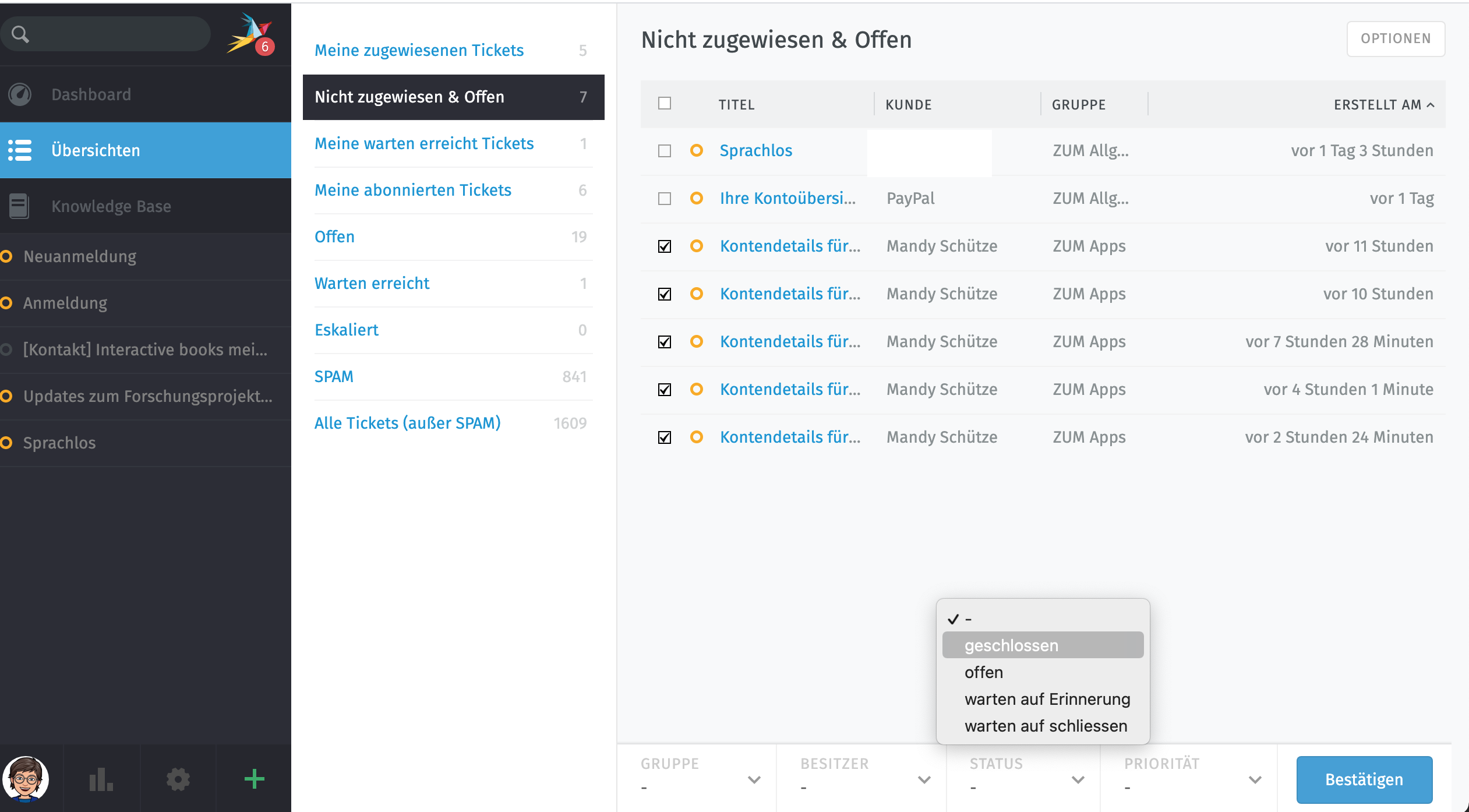This screenshot has height=812, width=1469.
Task: Open admin settings gear icon
Action: (178, 779)
